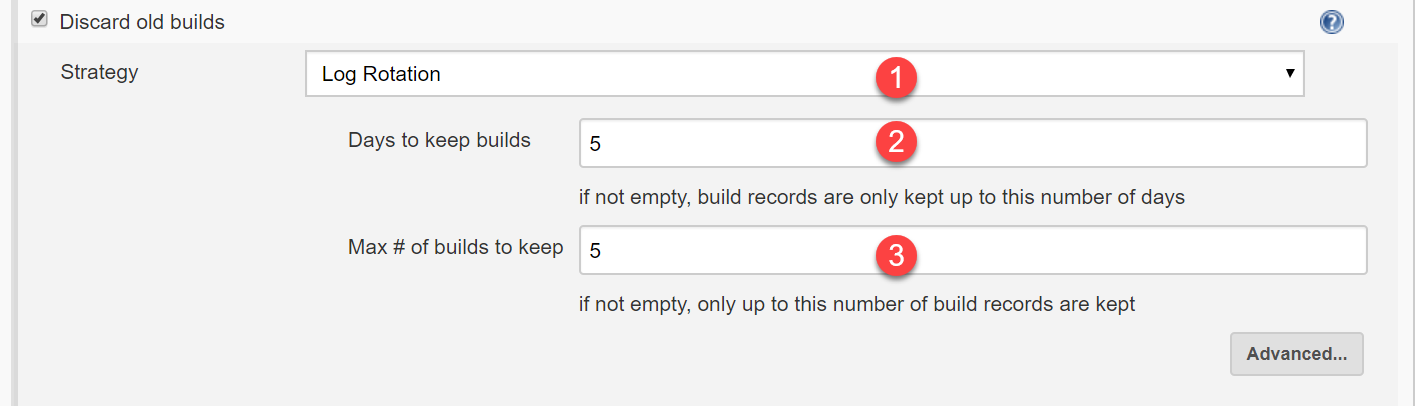Click the Days to keep builds label
1418x406 pixels.
click(x=439, y=140)
